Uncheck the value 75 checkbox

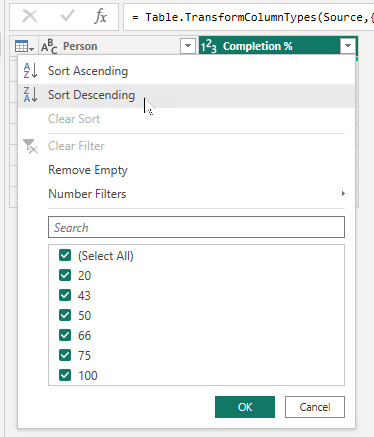65,356
